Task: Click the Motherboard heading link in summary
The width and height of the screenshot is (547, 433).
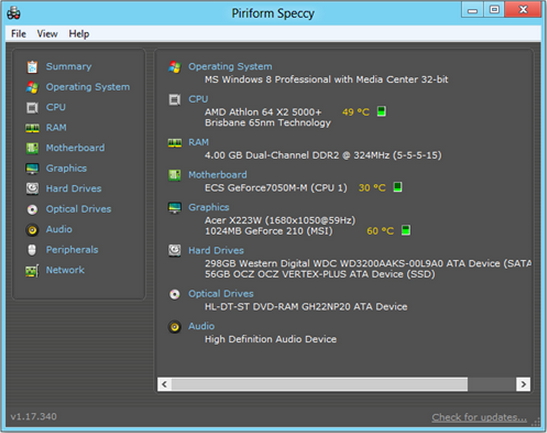Action: 218,175
